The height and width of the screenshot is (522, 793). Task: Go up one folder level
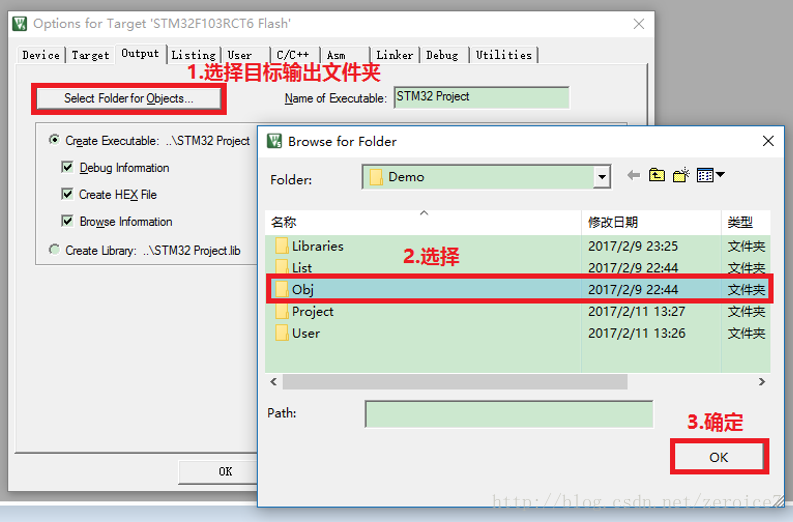point(656,175)
